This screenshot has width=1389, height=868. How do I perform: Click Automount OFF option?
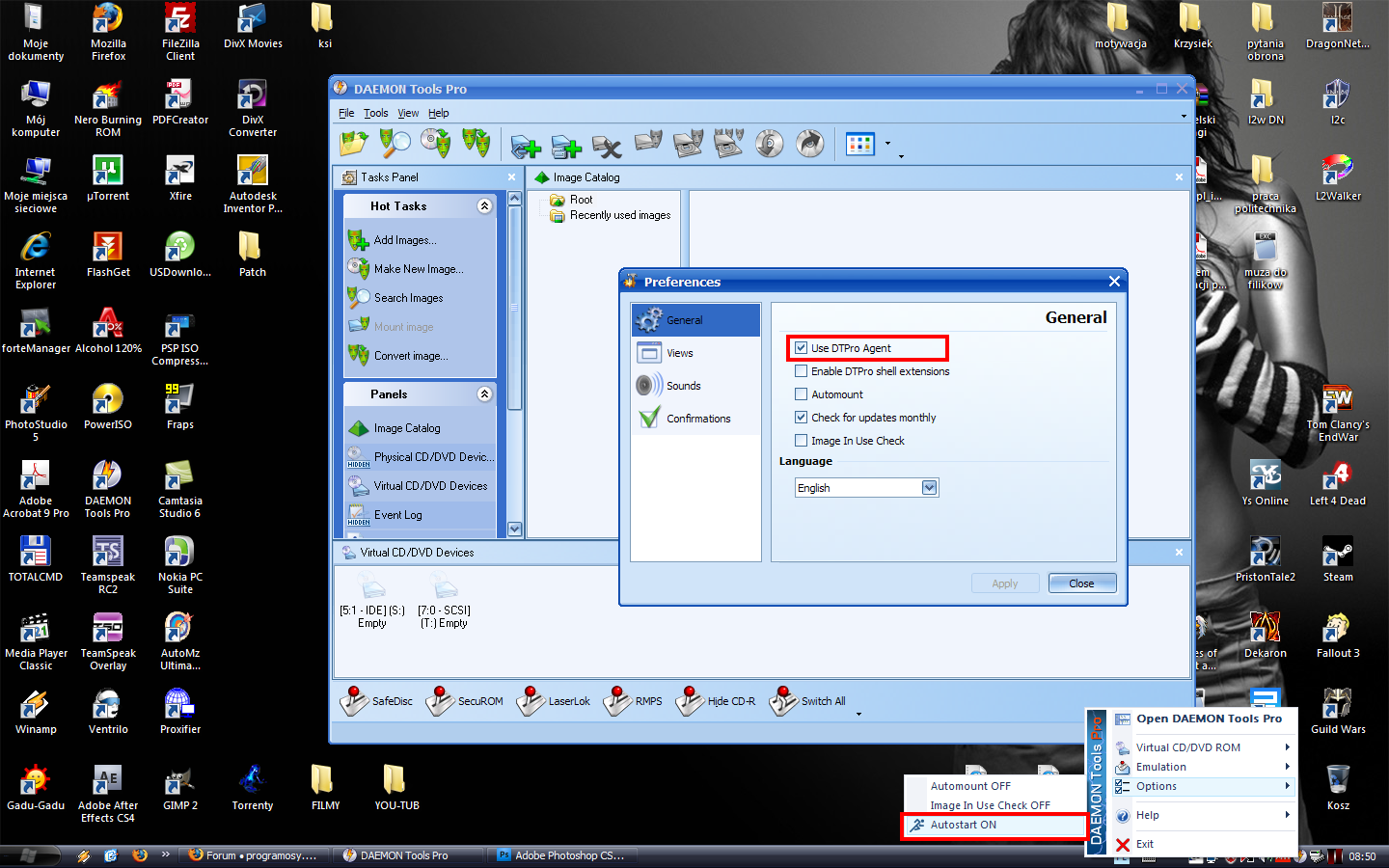tap(994, 786)
